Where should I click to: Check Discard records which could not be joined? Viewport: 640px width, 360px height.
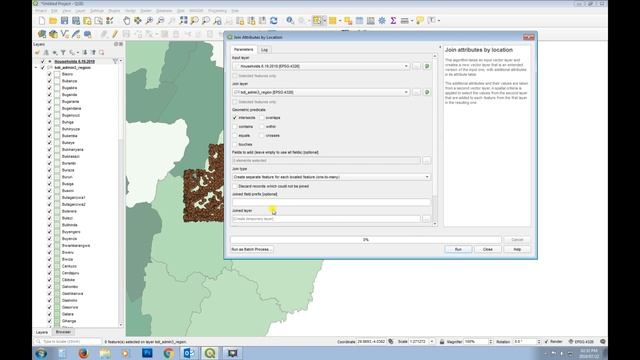coord(235,186)
